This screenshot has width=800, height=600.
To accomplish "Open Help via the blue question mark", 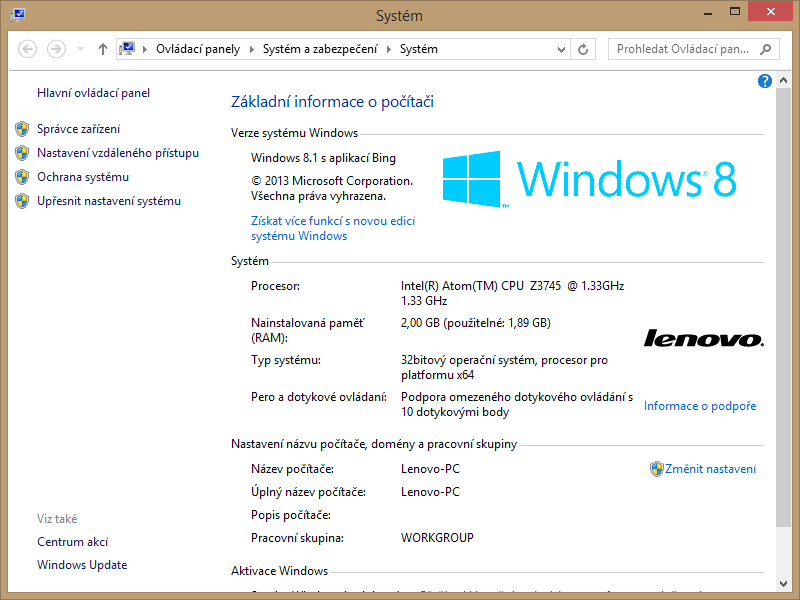I will [765, 81].
